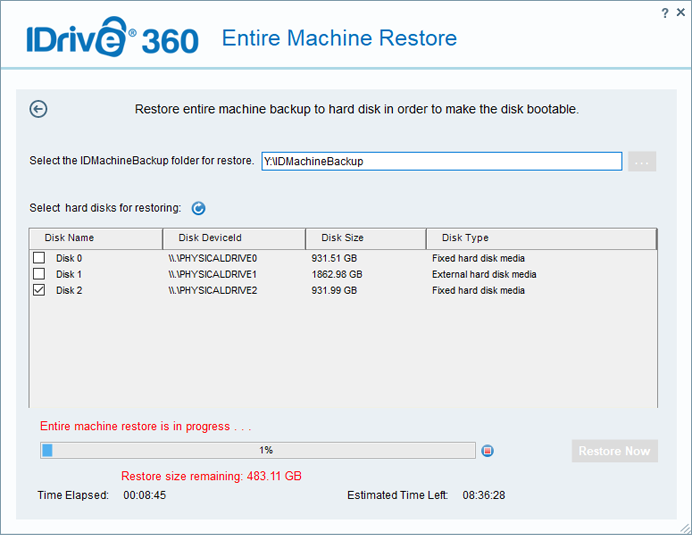The image size is (692, 535).
Task: Click the Entire Machine Restore title text
Action: tap(339, 38)
